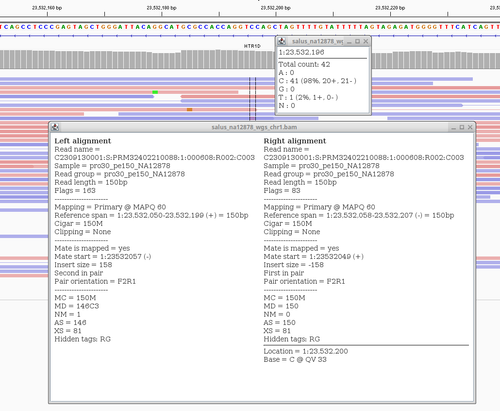Click the 23,532,220 bp ruler label
Screen dimensions: 500x411
pos(390,8)
